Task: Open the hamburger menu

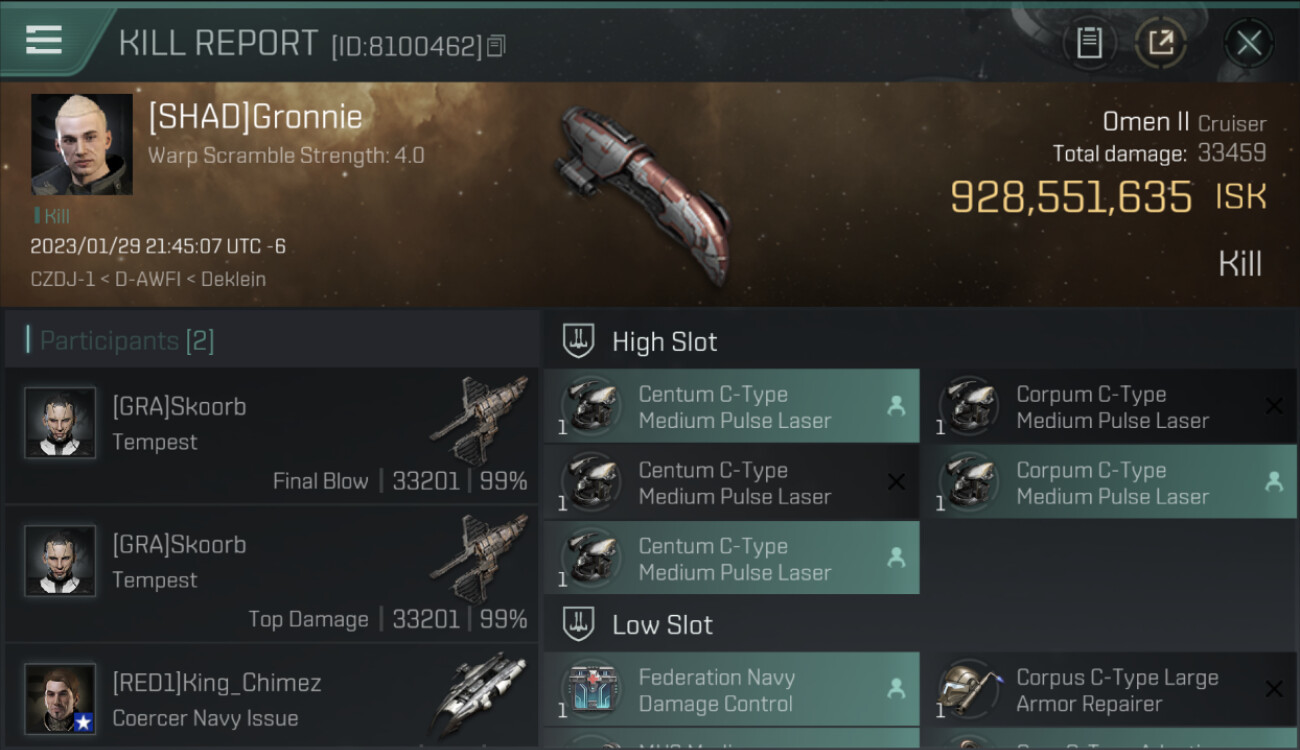Action: [44, 40]
